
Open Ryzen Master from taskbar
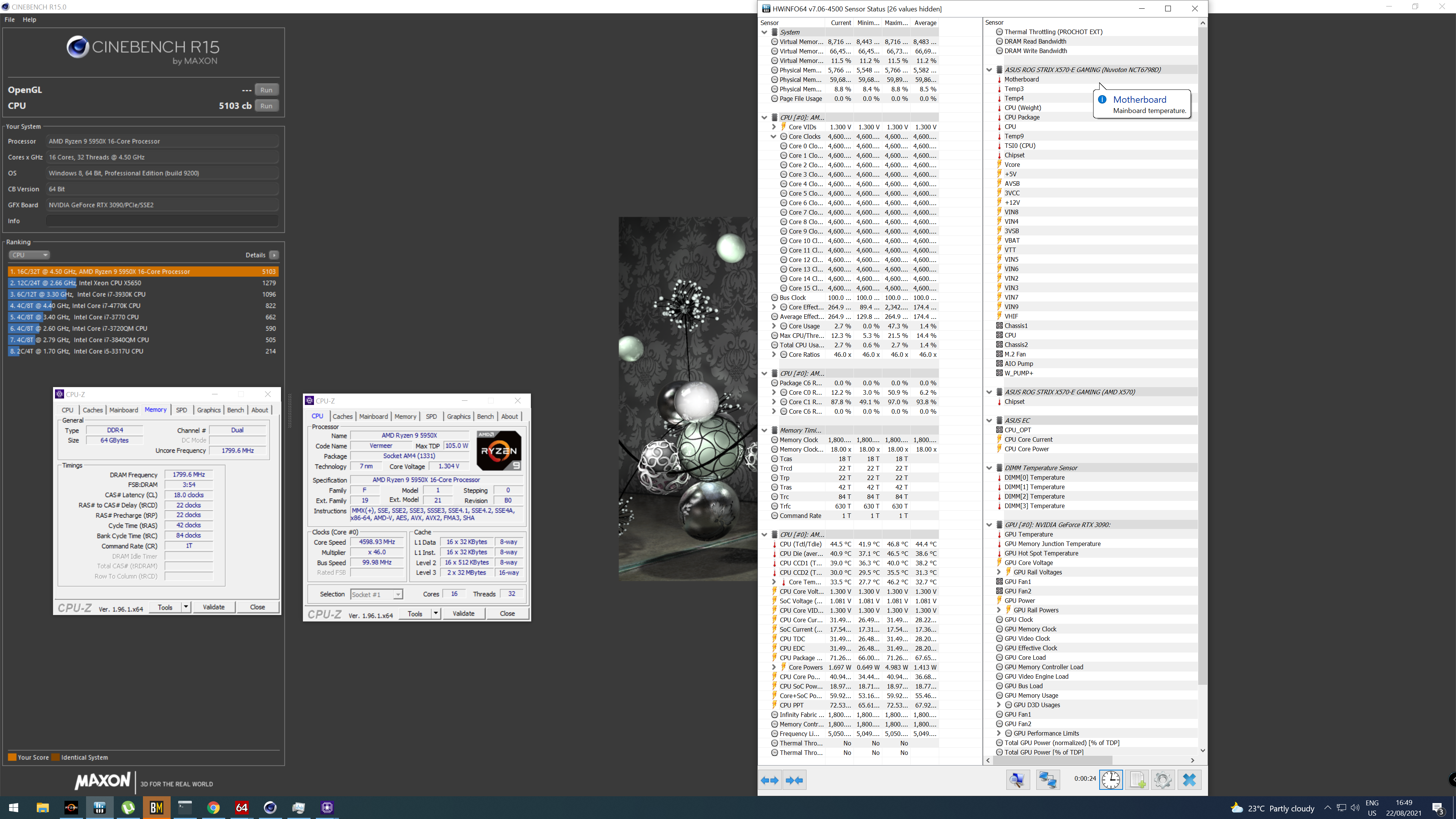(71, 808)
